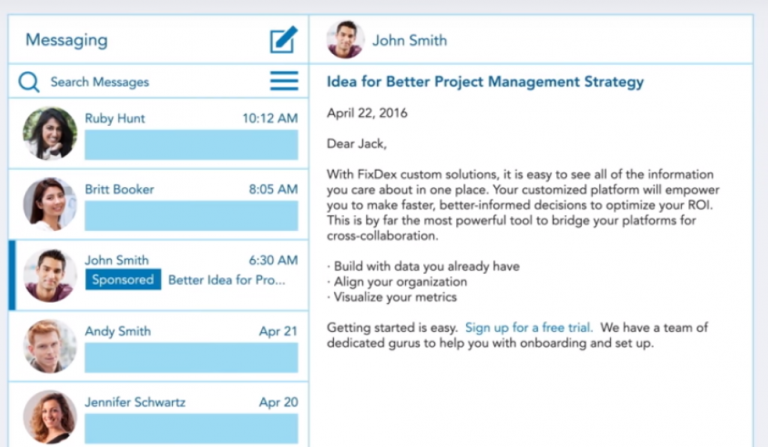Click 'Better Idea for Pro...' preview text

[x=226, y=280]
